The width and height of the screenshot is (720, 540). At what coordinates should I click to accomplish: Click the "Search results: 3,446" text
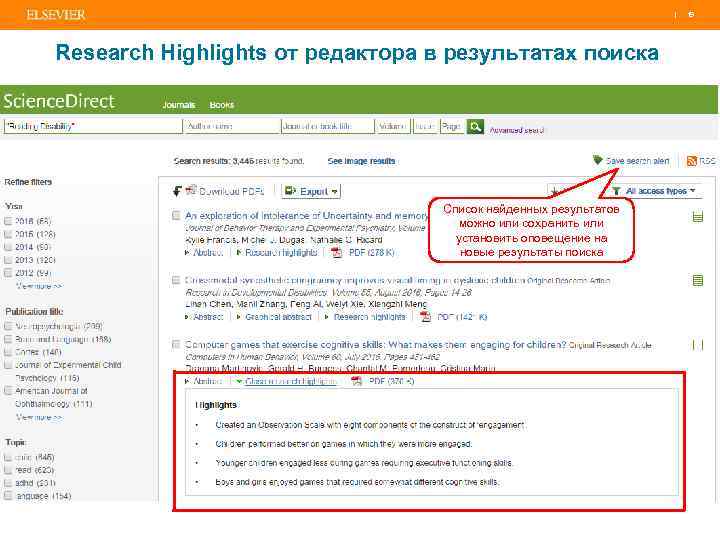(x=214, y=161)
